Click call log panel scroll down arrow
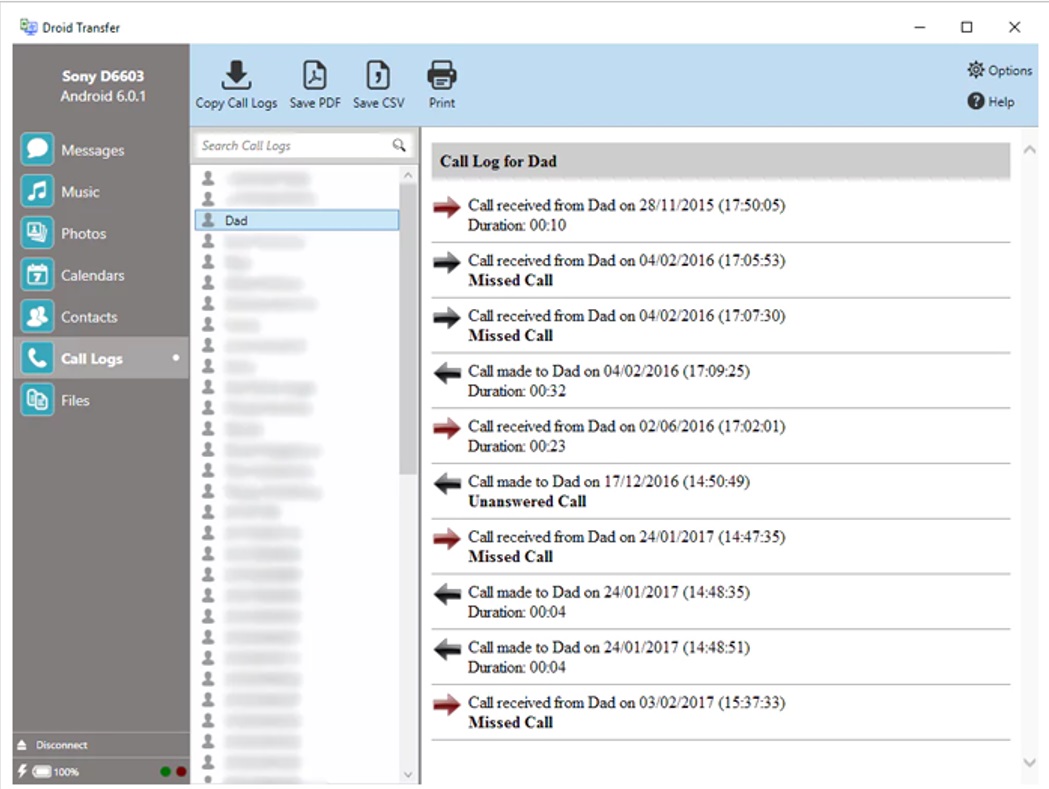This screenshot has height=789, width=1049. [1030, 762]
